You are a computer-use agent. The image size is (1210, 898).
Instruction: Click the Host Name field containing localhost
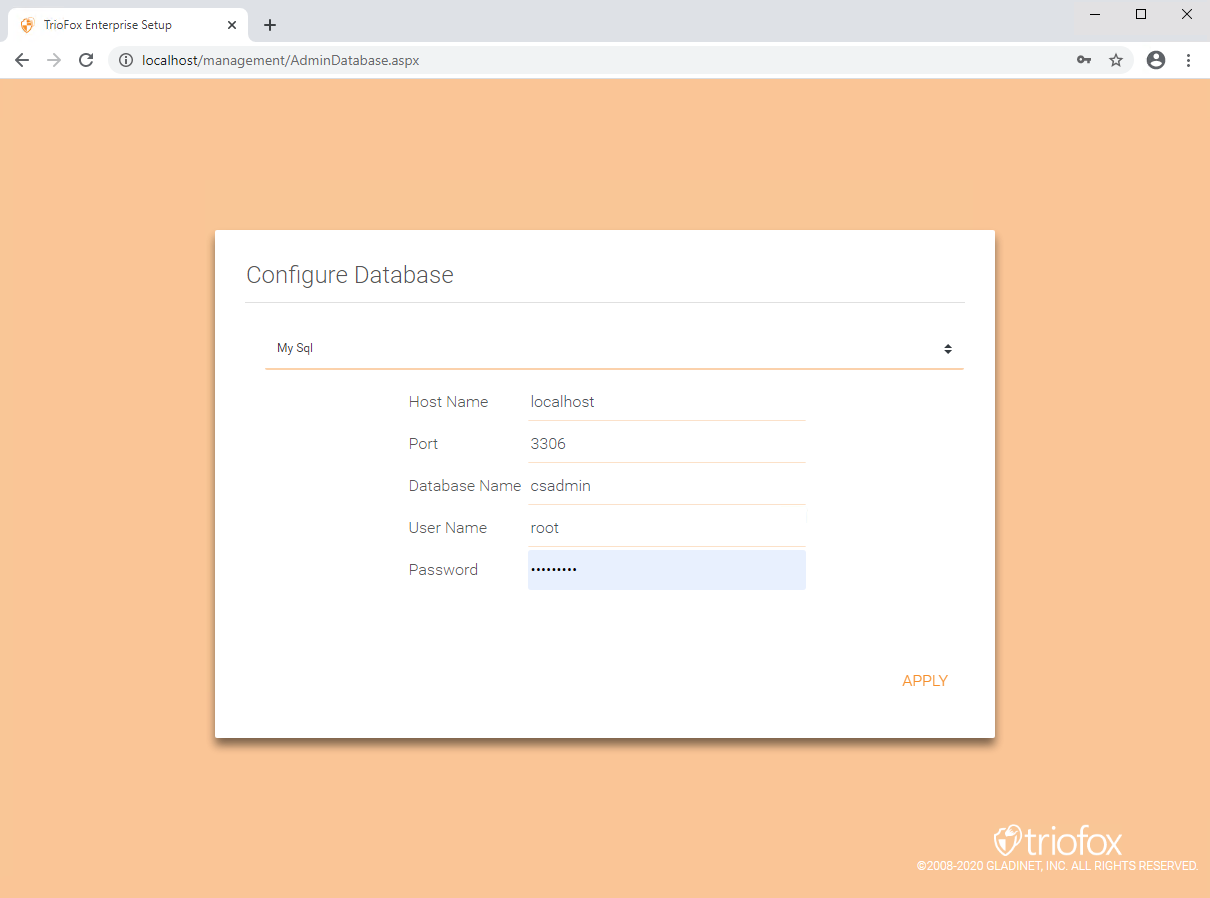point(666,402)
